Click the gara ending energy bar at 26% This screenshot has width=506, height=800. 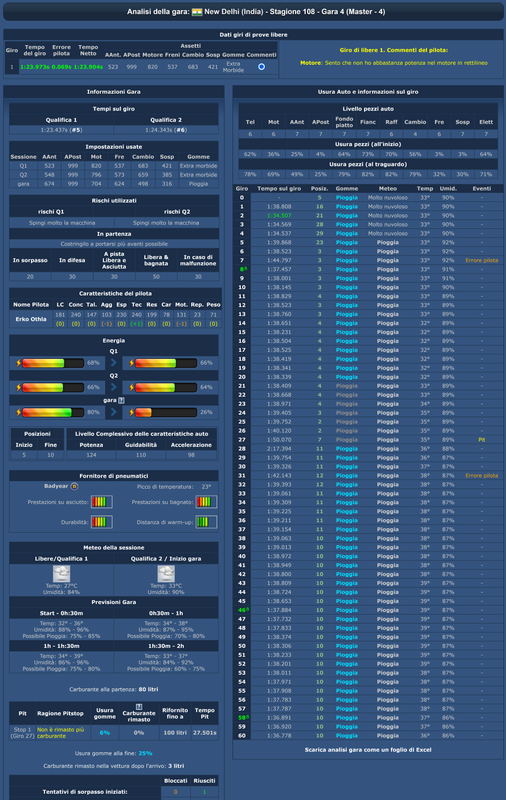166,412
